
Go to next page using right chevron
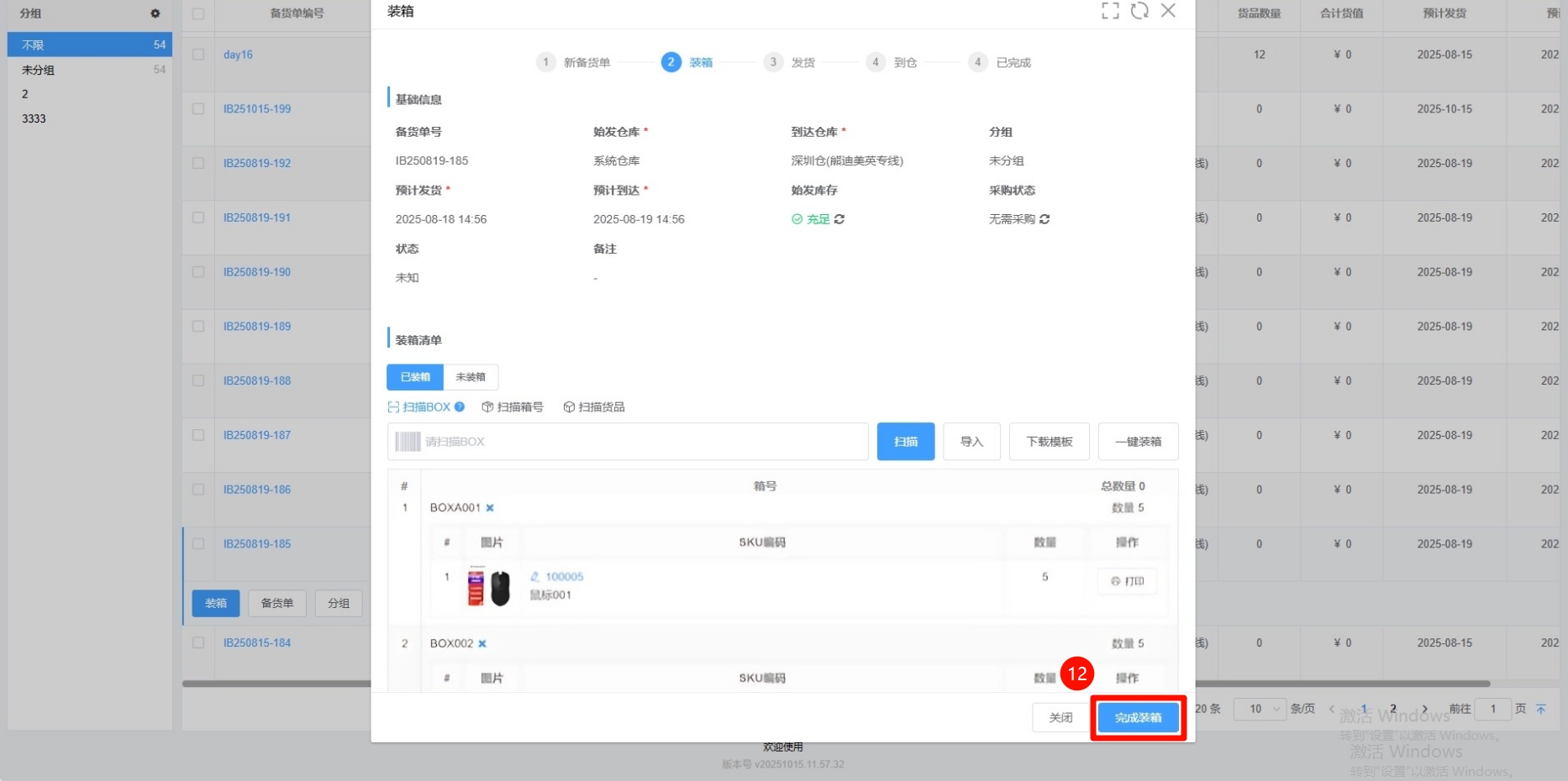(x=1424, y=709)
